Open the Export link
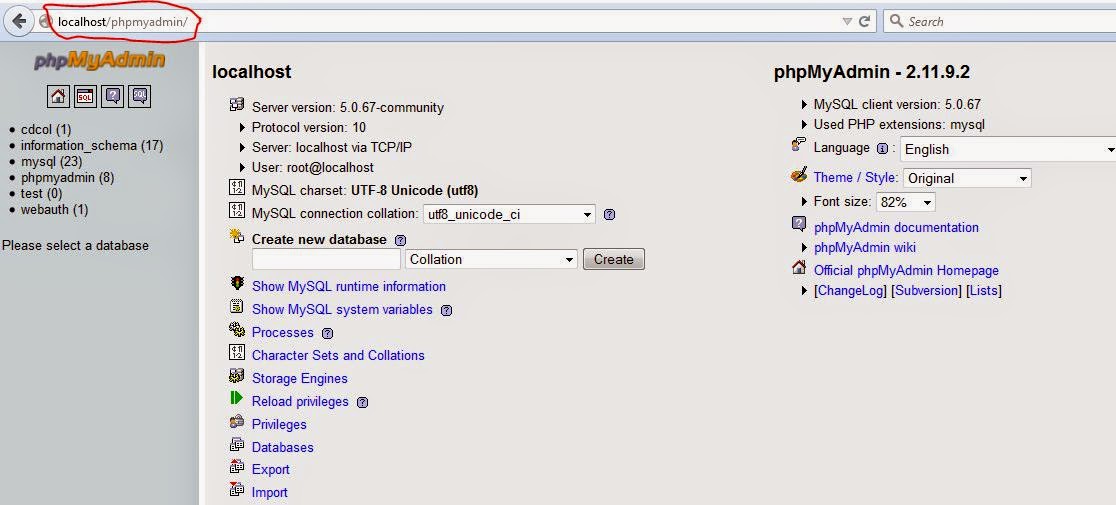Image resolution: width=1116 pixels, height=505 pixels. 270,469
